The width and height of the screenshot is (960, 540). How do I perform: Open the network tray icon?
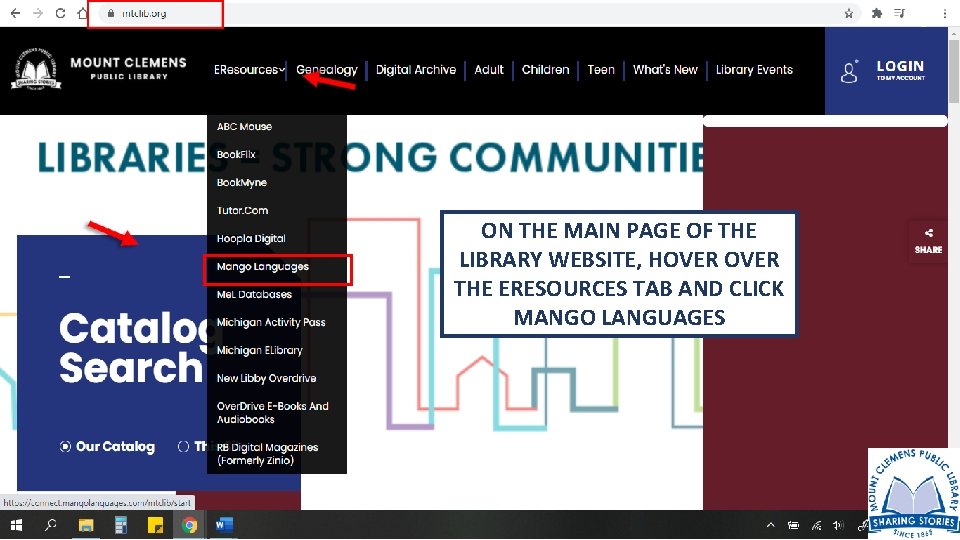[x=816, y=525]
